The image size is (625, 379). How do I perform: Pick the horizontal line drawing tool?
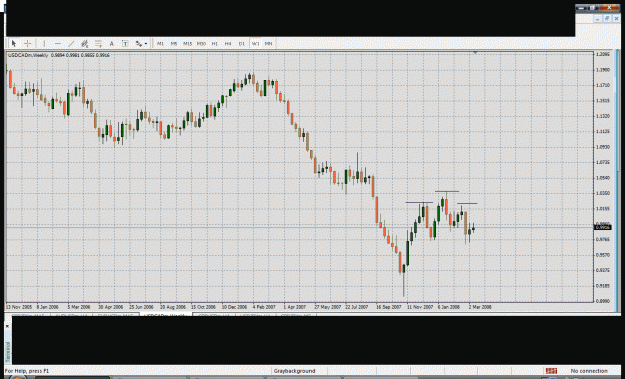pyautogui.click(x=58, y=43)
